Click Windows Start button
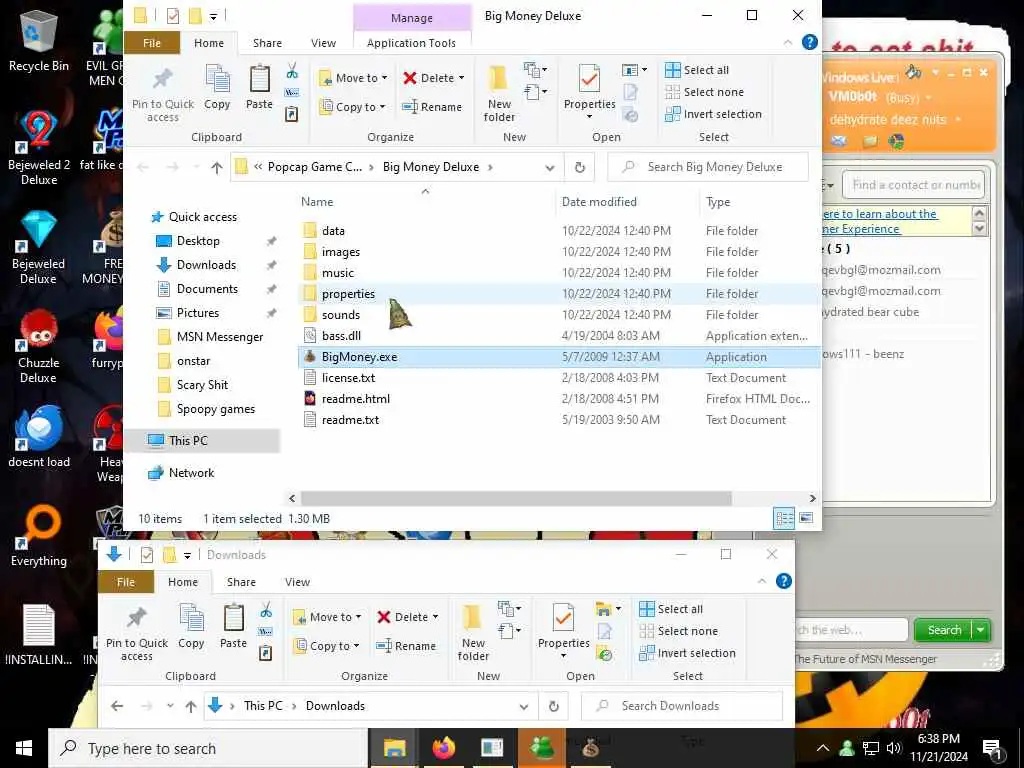1024x768 pixels. pos(24,748)
